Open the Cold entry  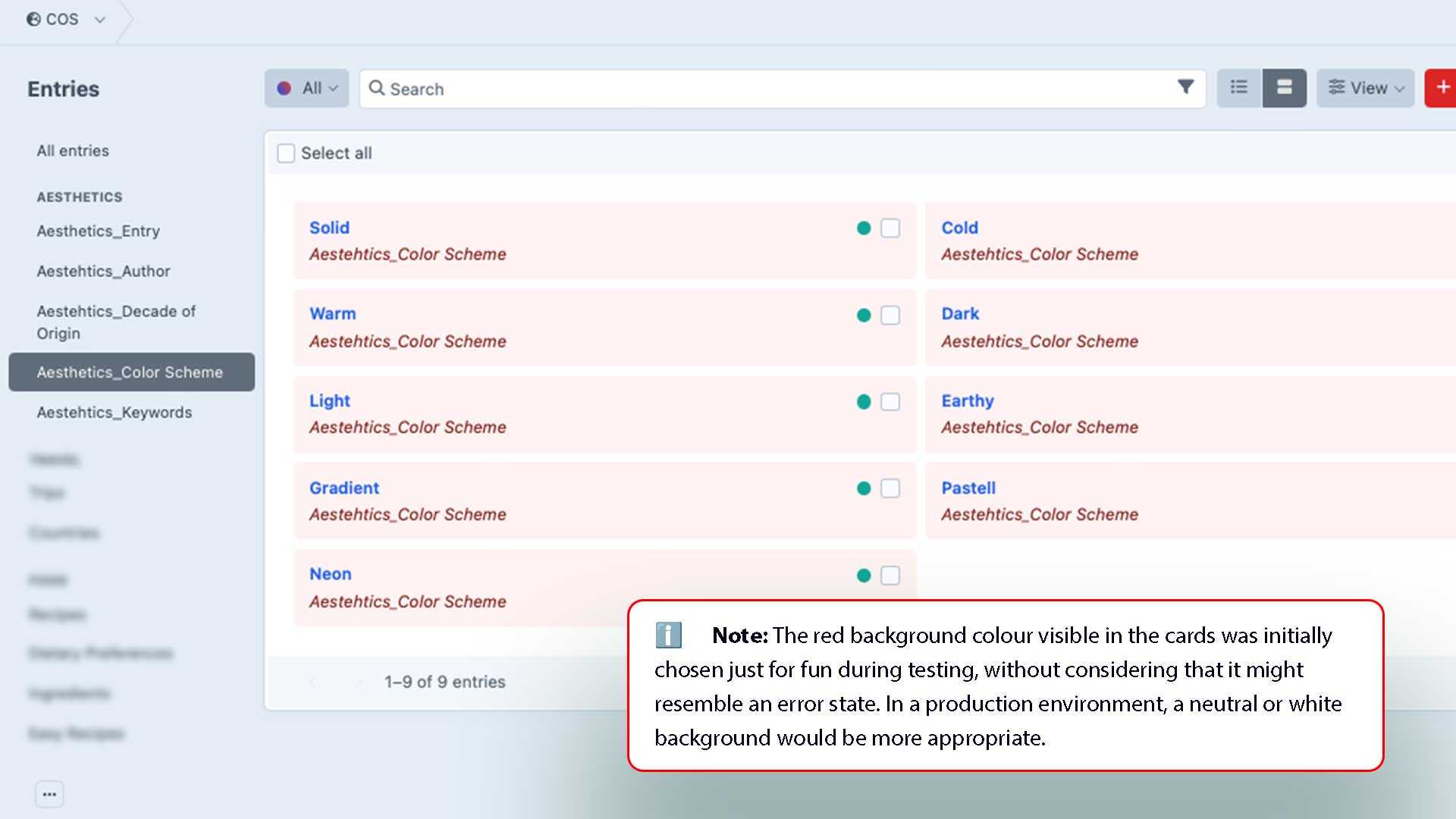coord(960,227)
